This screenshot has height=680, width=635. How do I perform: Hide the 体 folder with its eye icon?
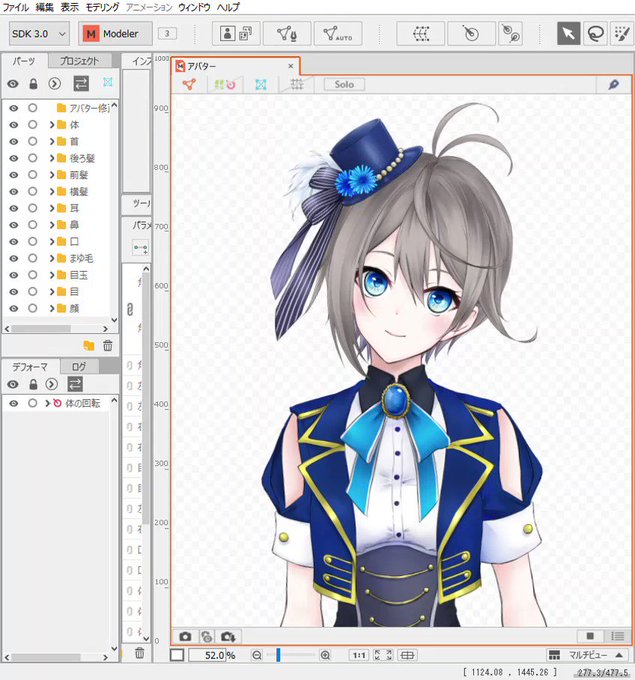click(x=14, y=125)
